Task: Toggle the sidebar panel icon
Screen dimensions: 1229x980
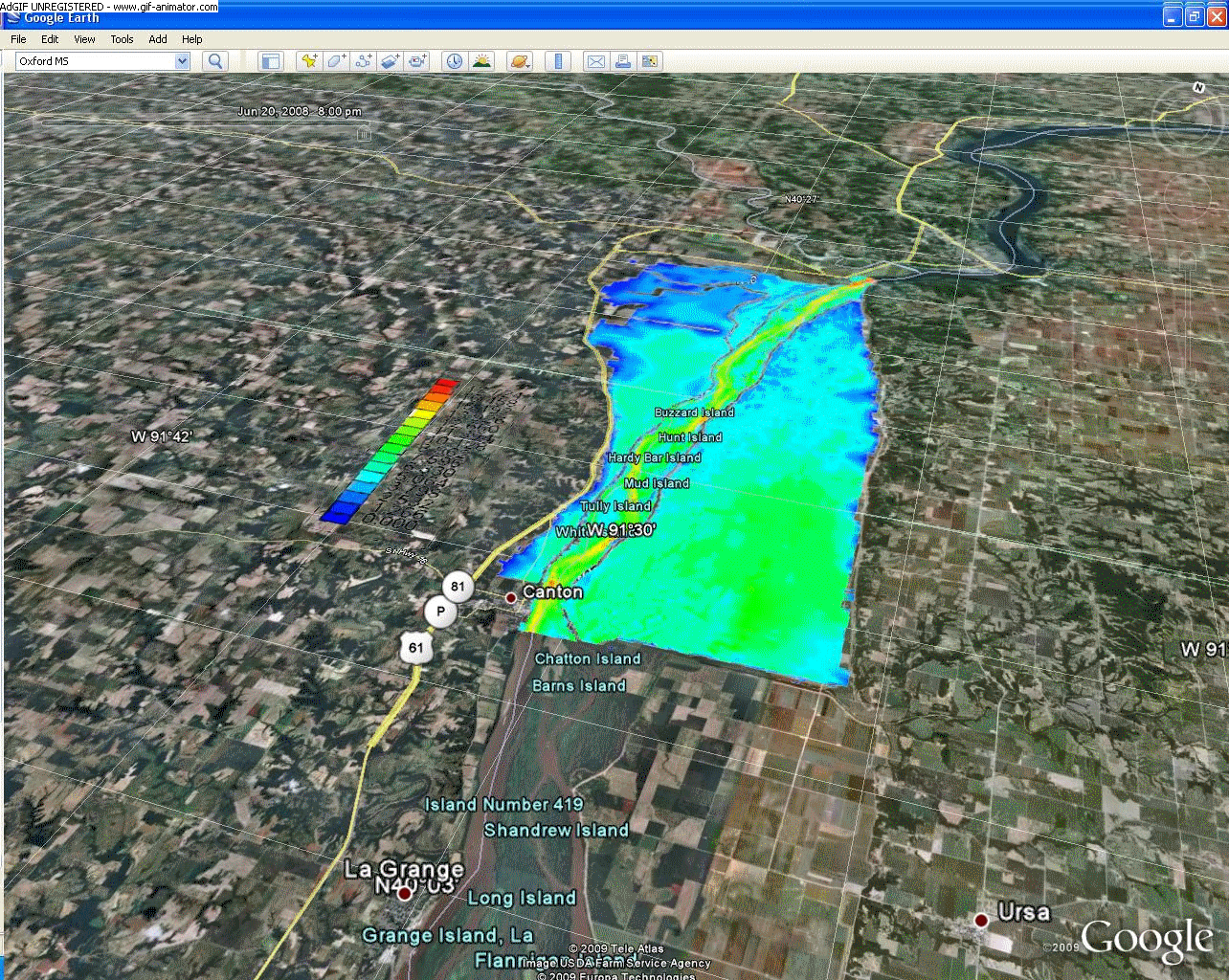Action: pos(271,61)
